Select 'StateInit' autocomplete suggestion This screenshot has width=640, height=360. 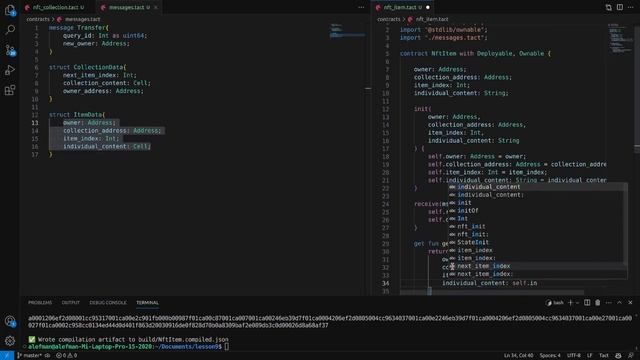[x=538, y=242]
